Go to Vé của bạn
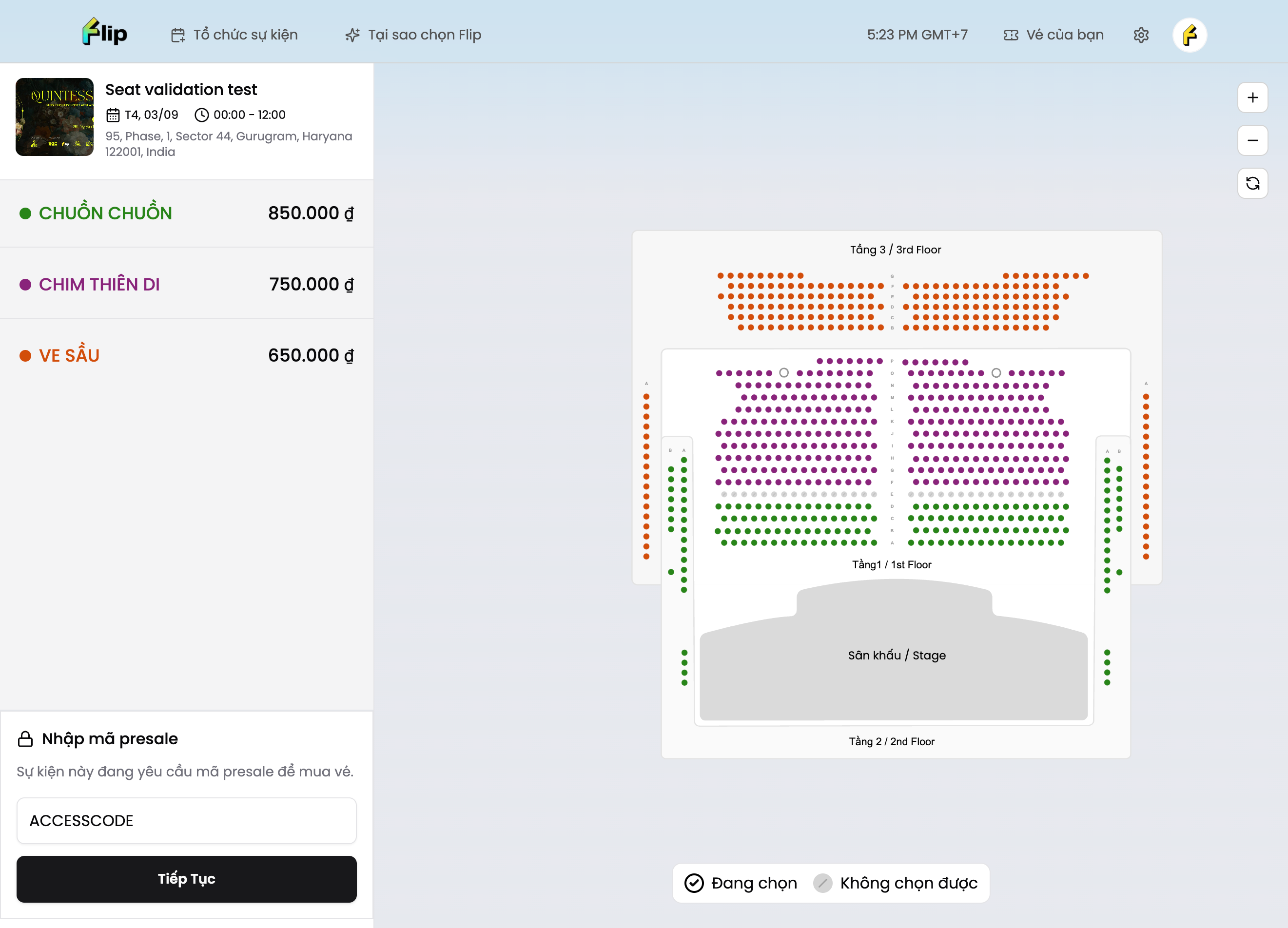 pyautogui.click(x=1064, y=35)
